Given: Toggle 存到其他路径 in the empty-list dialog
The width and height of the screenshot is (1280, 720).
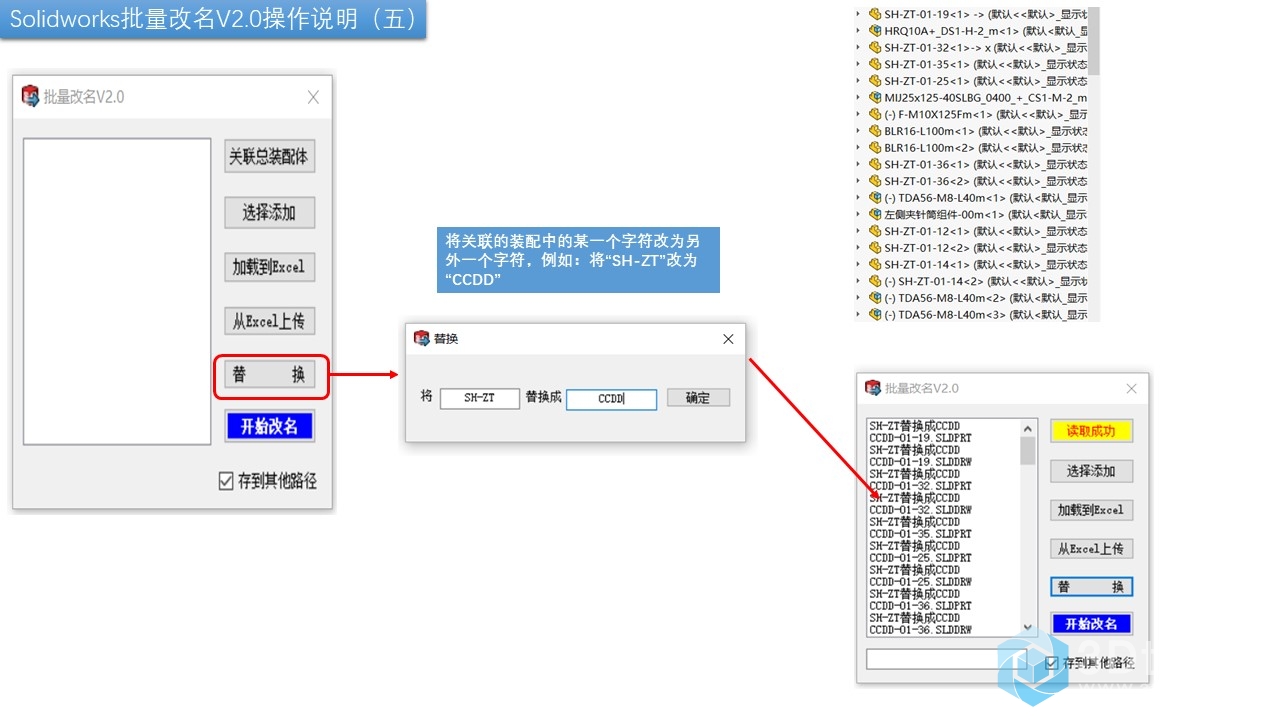Looking at the screenshot, I should (268, 481).
